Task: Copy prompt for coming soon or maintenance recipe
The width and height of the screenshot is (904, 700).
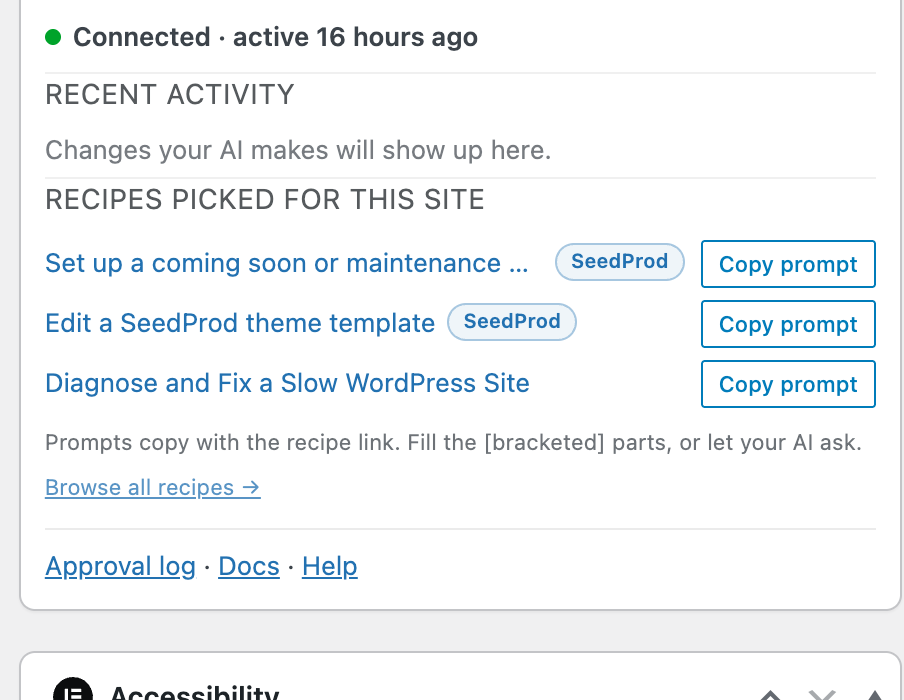Action: click(x=788, y=264)
